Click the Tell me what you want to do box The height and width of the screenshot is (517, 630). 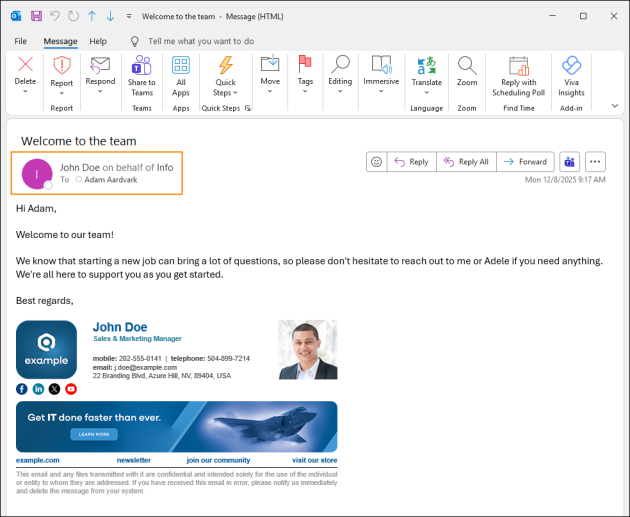pyautogui.click(x=201, y=41)
